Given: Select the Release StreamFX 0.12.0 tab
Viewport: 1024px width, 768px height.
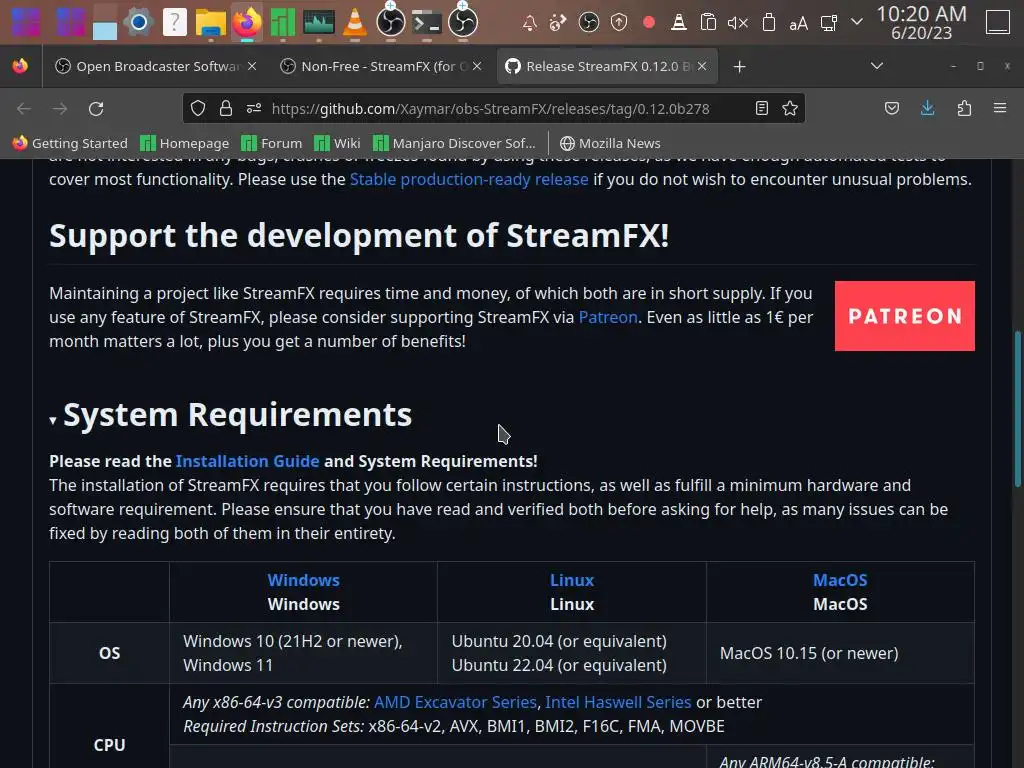Looking at the screenshot, I should tap(607, 66).
